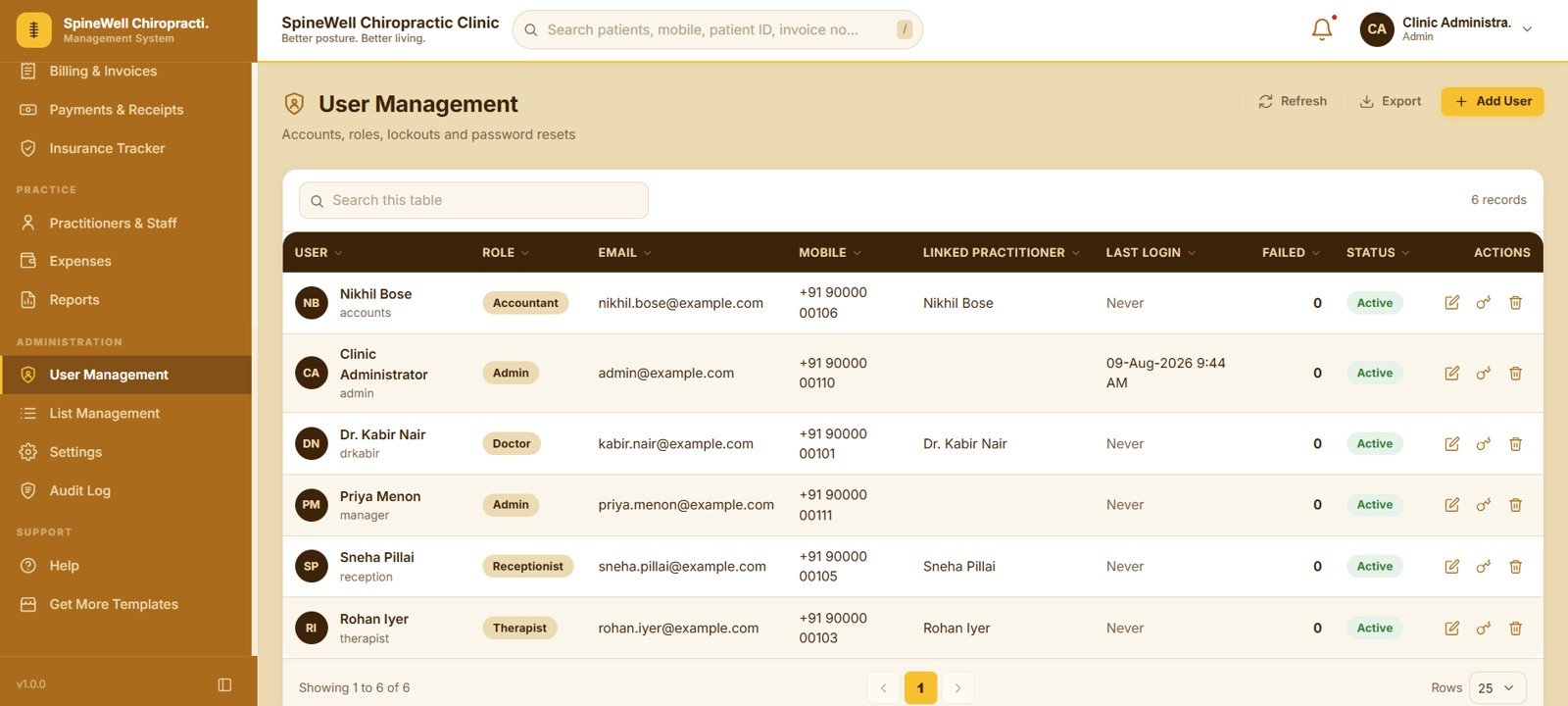Viewport: 1568px width, 706px height.
Task: Open Get More Templates
Action: 125,604
